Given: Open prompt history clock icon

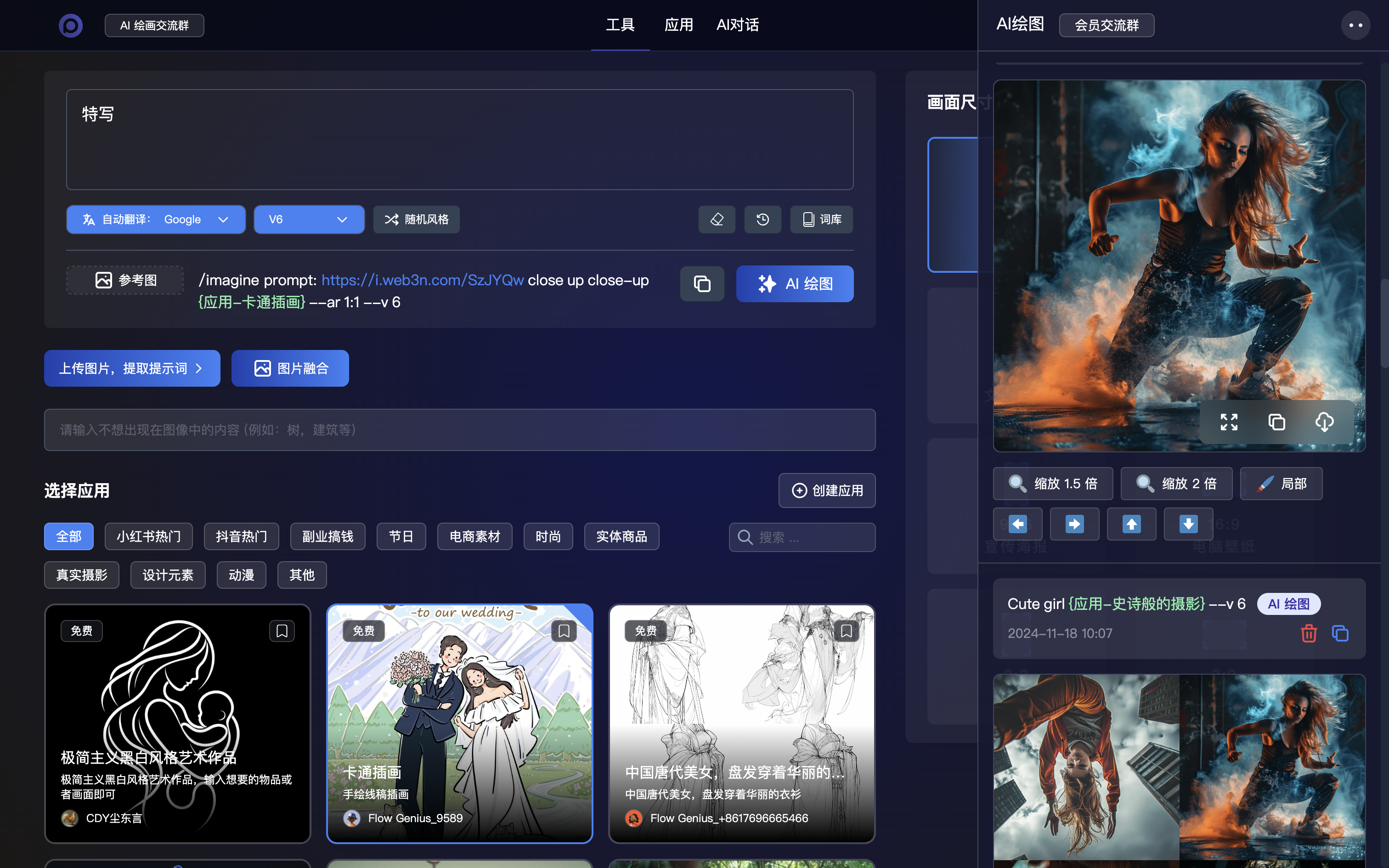Looking at the screenshot, I should [x=762, y=220].
